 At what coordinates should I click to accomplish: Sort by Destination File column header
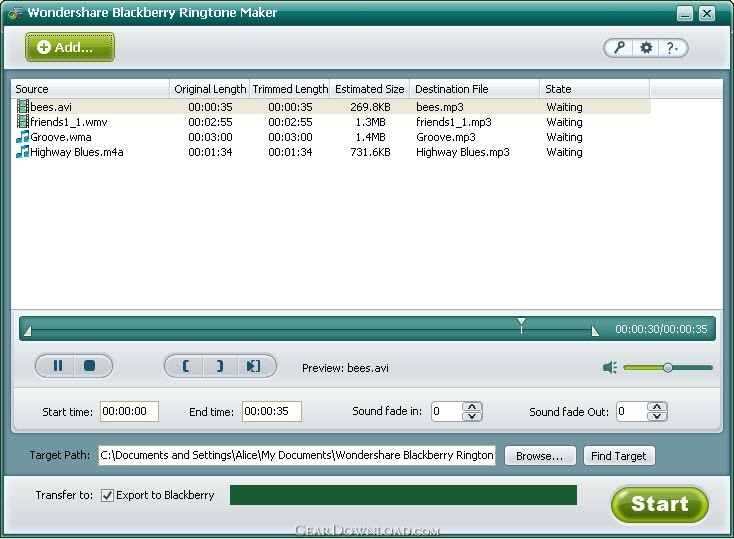click(475, 89)
